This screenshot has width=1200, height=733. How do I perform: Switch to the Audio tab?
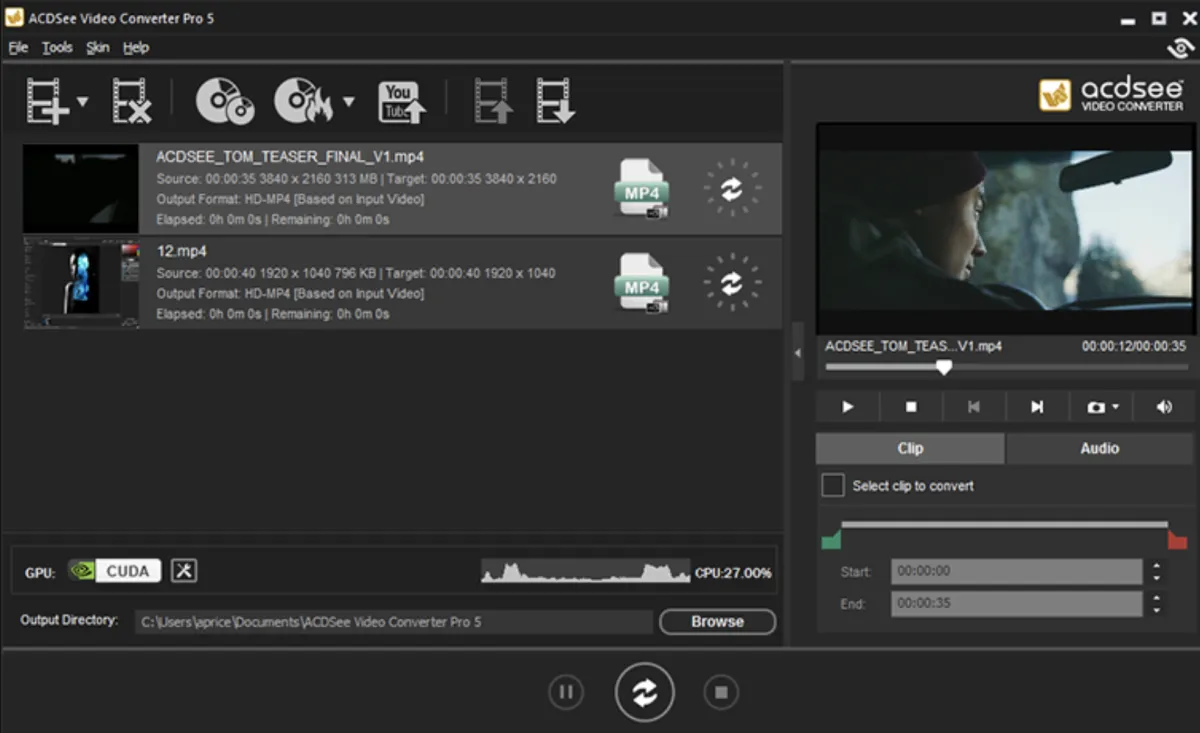1099,448
